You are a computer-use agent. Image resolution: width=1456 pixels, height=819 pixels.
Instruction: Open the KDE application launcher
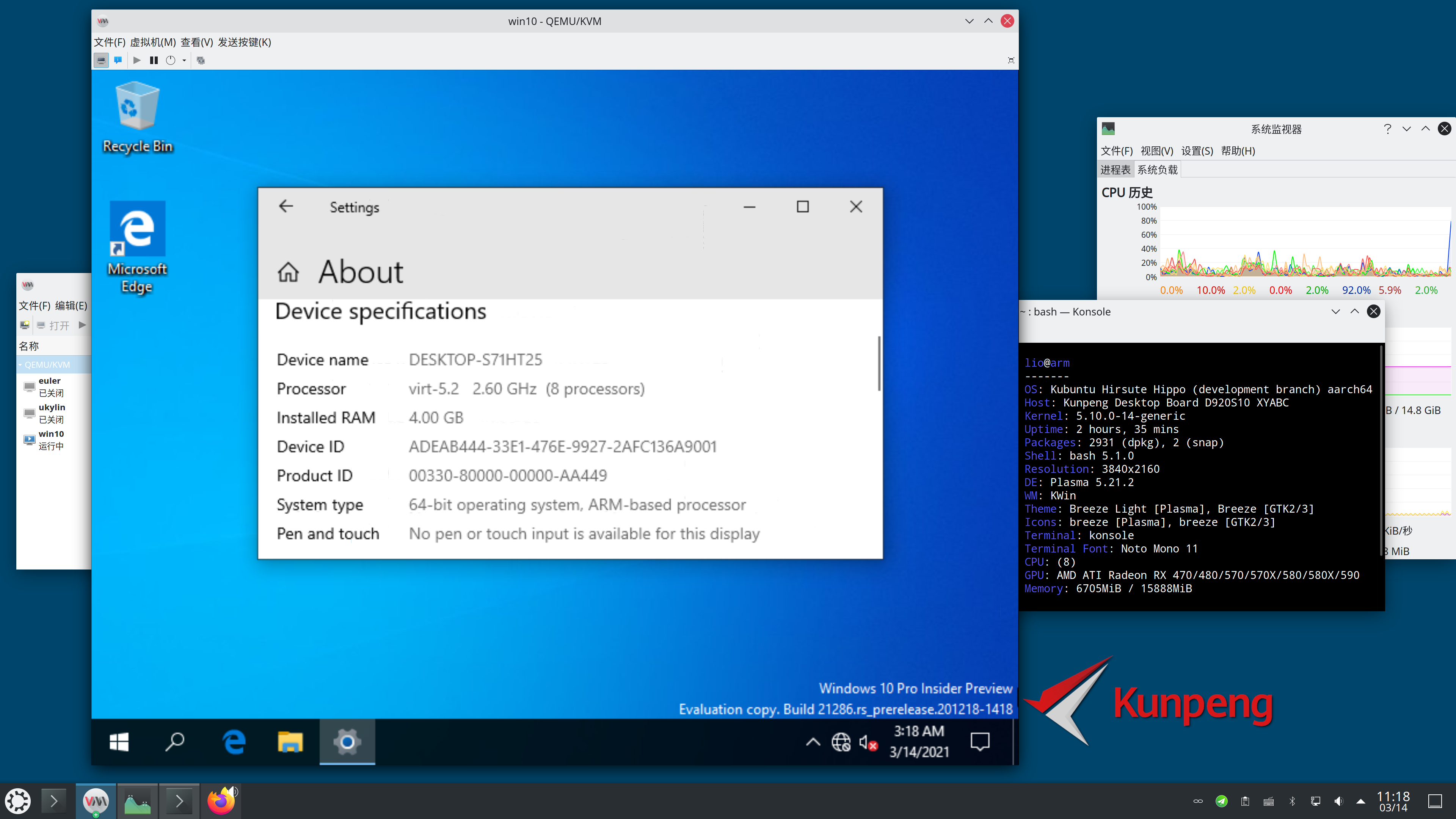pos(17,801)
